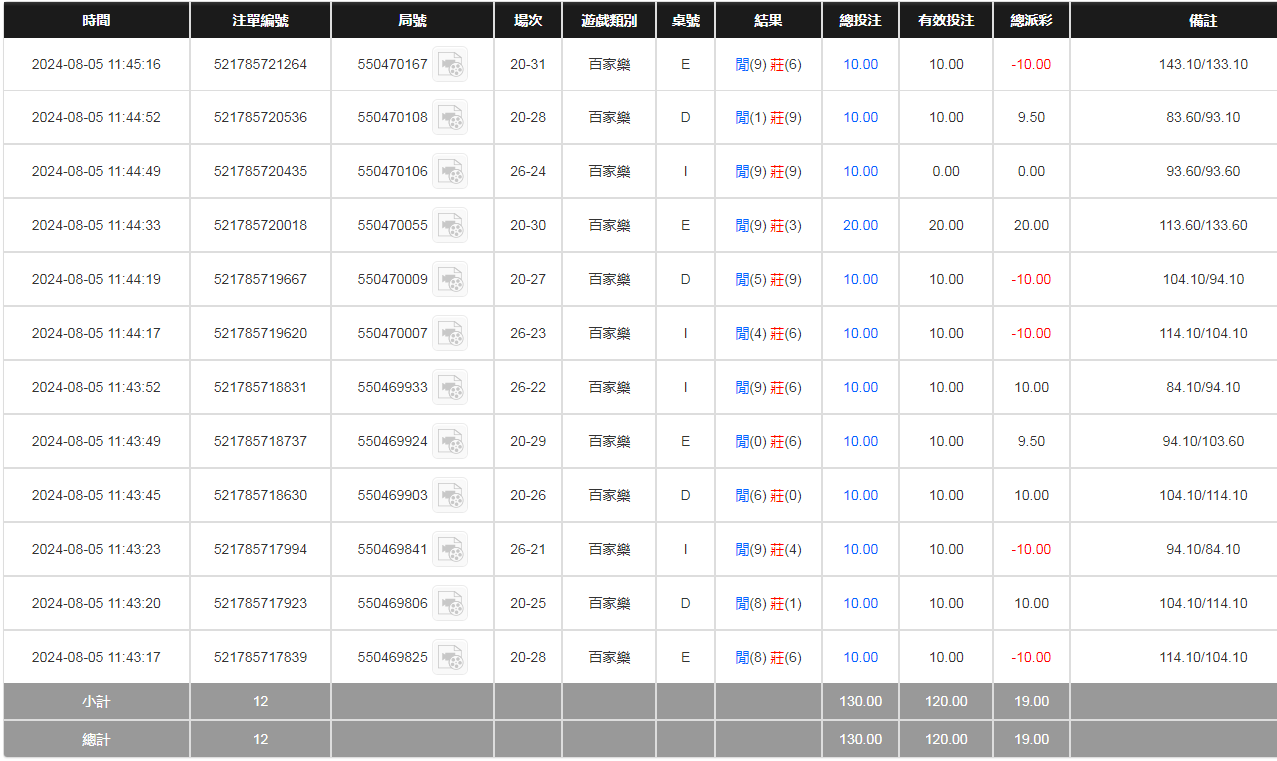View replay video of round 550470009
Screen dimensions: 1277x761
pyautogui.click(x=450, y=280)
